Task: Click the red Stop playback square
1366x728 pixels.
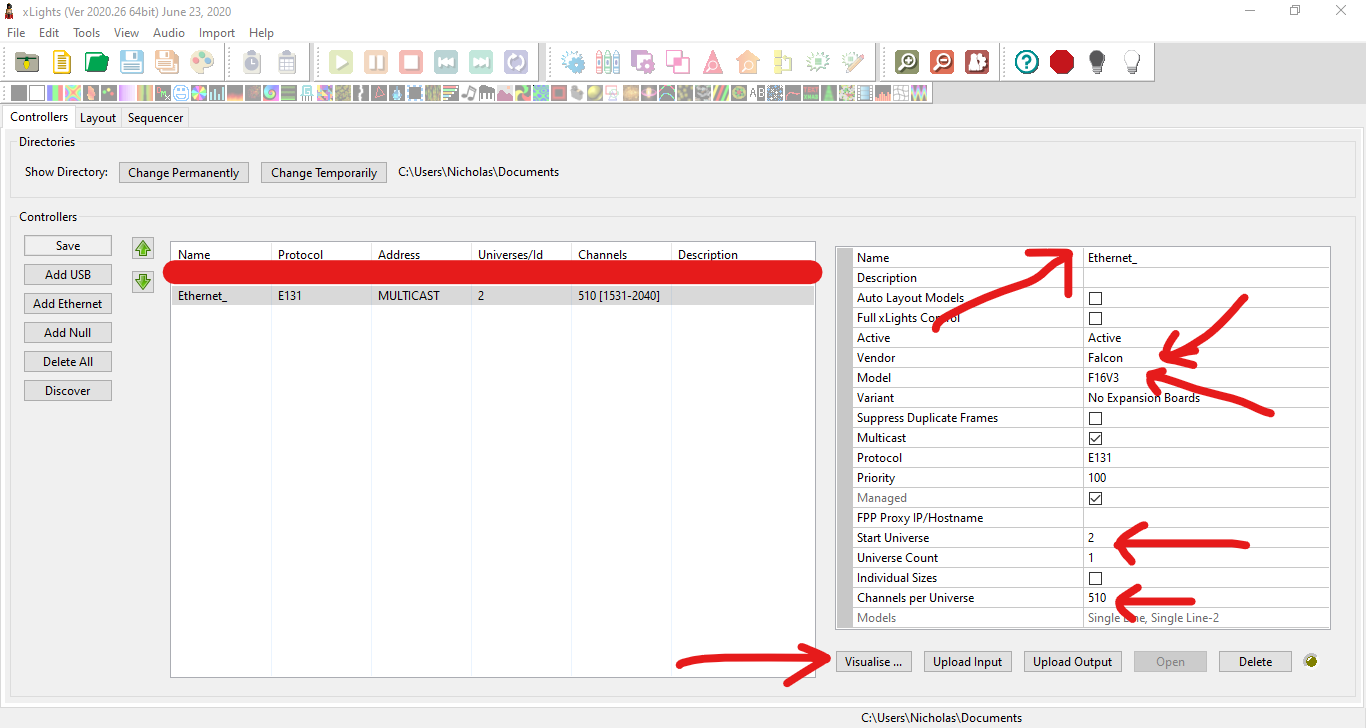Action: (x=411, y=62)
